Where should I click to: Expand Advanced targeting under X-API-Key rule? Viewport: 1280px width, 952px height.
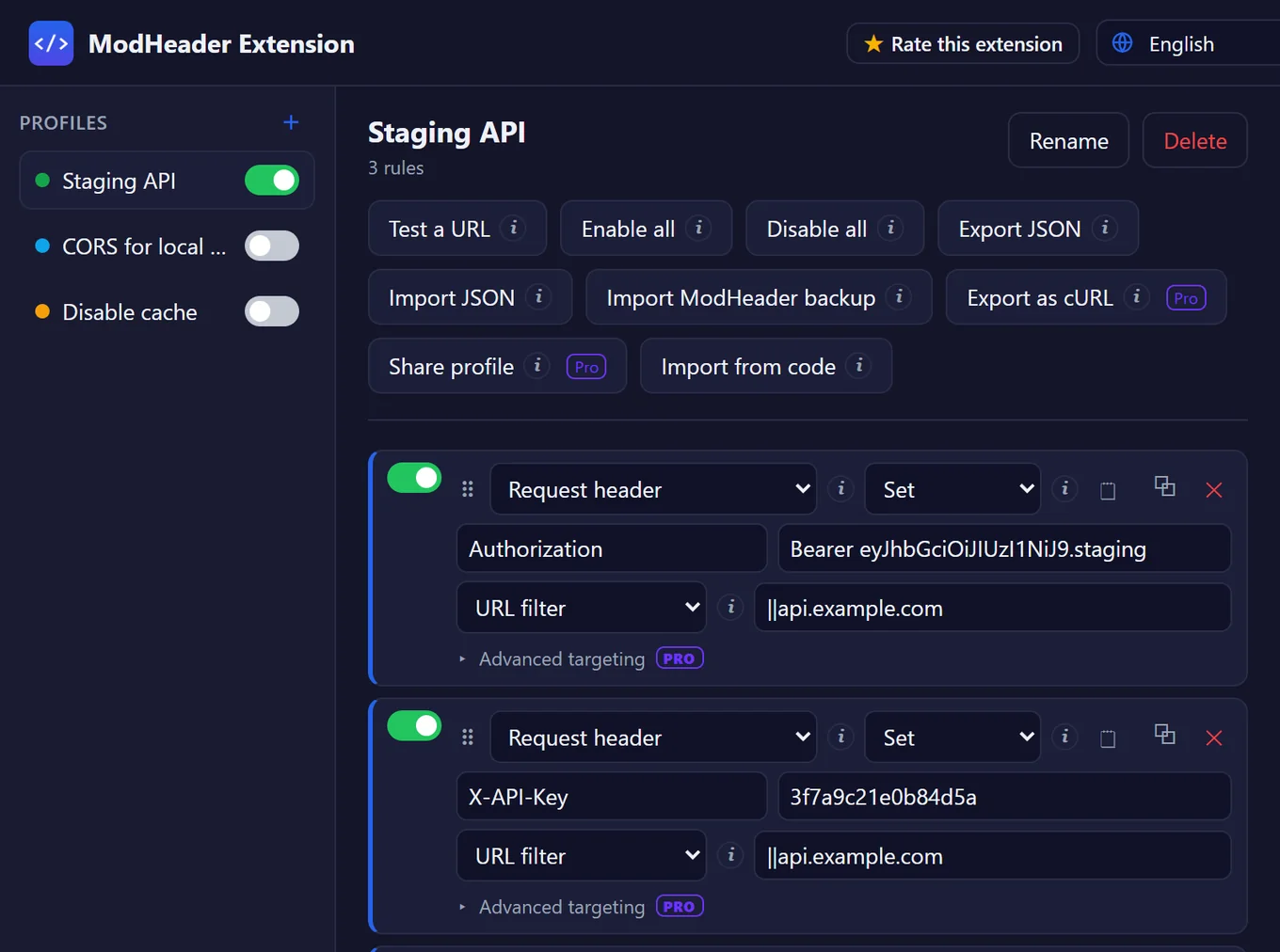point(581,907)
